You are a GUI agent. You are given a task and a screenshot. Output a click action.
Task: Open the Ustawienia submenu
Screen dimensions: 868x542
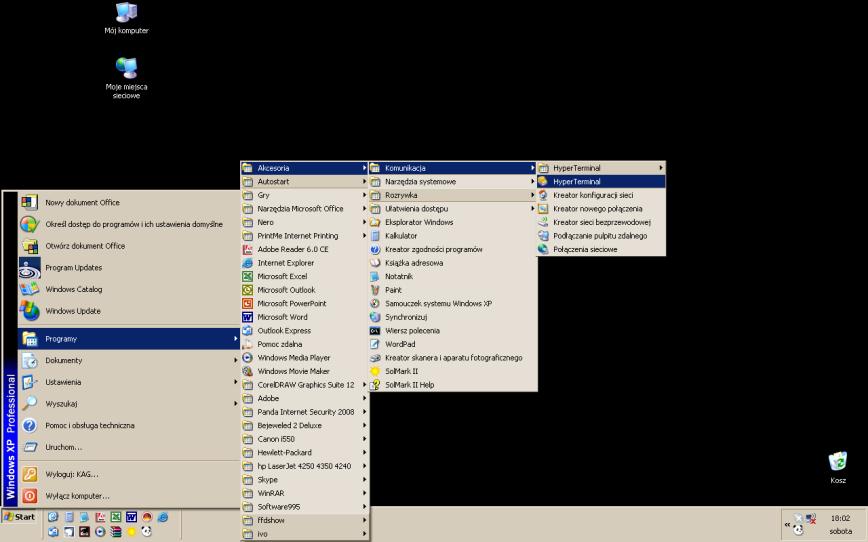[129, 382]
